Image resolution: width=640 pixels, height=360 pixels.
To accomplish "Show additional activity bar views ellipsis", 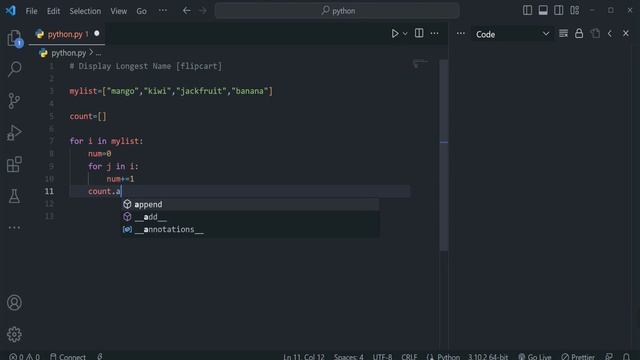I will pos(14,227).
